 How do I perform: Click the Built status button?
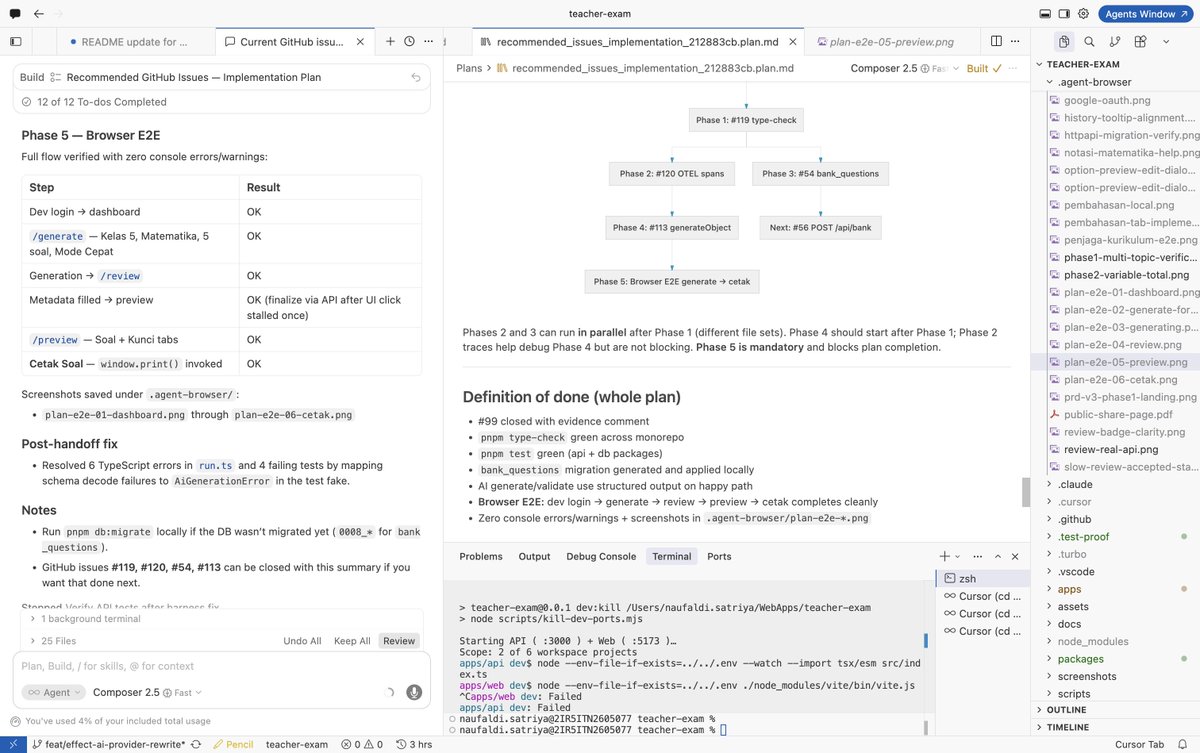coord(983,68)
